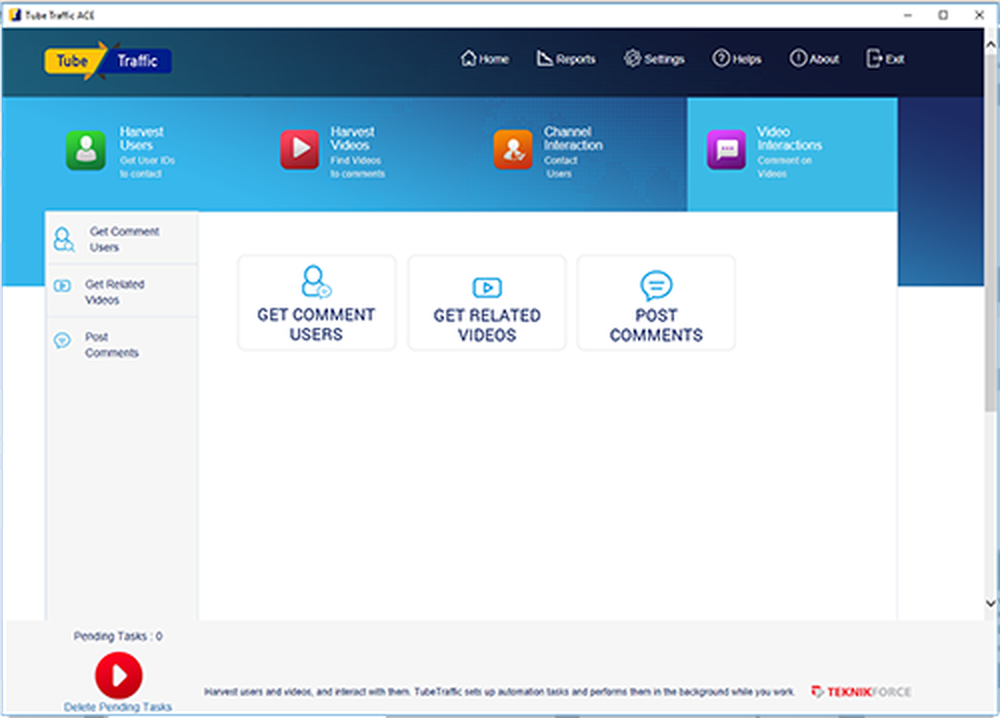
Task: Switch to the Harvest Users tab
Action: [121, 152]
